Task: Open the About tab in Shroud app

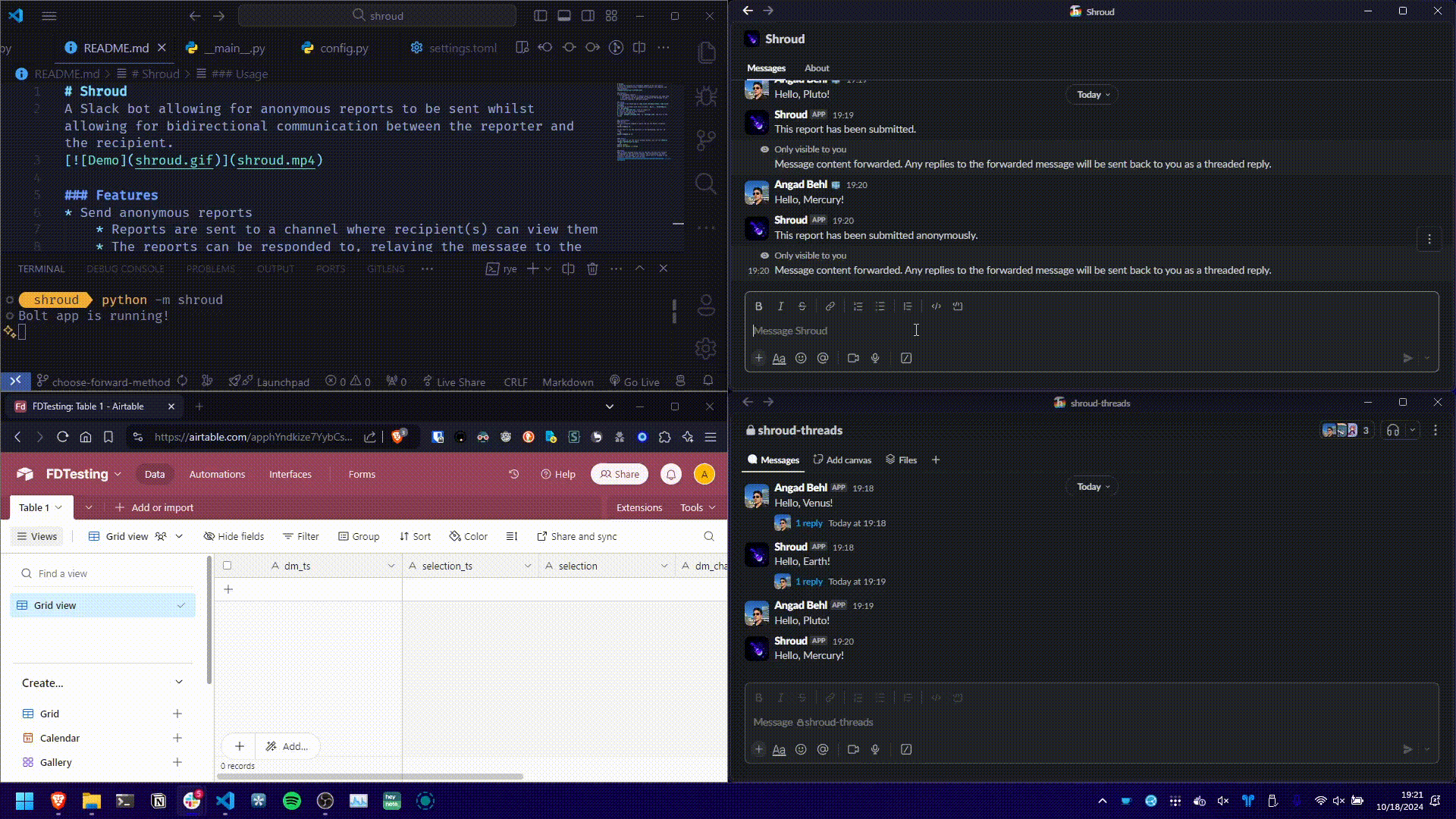Action: [x=817, y=68]
